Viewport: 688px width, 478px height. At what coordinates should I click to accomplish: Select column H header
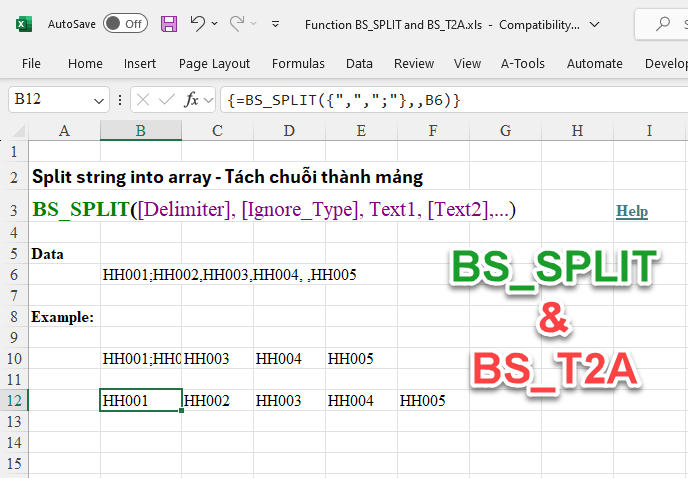577,131
